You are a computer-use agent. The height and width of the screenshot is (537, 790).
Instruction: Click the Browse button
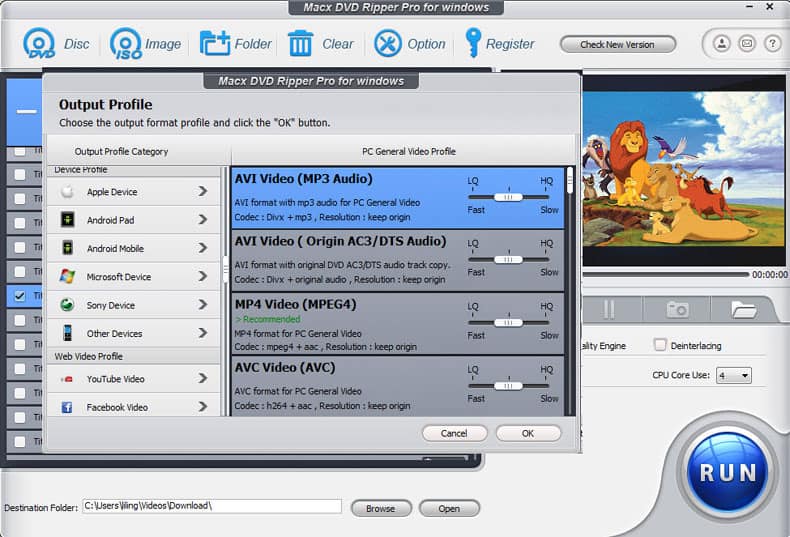pos(381,508)
